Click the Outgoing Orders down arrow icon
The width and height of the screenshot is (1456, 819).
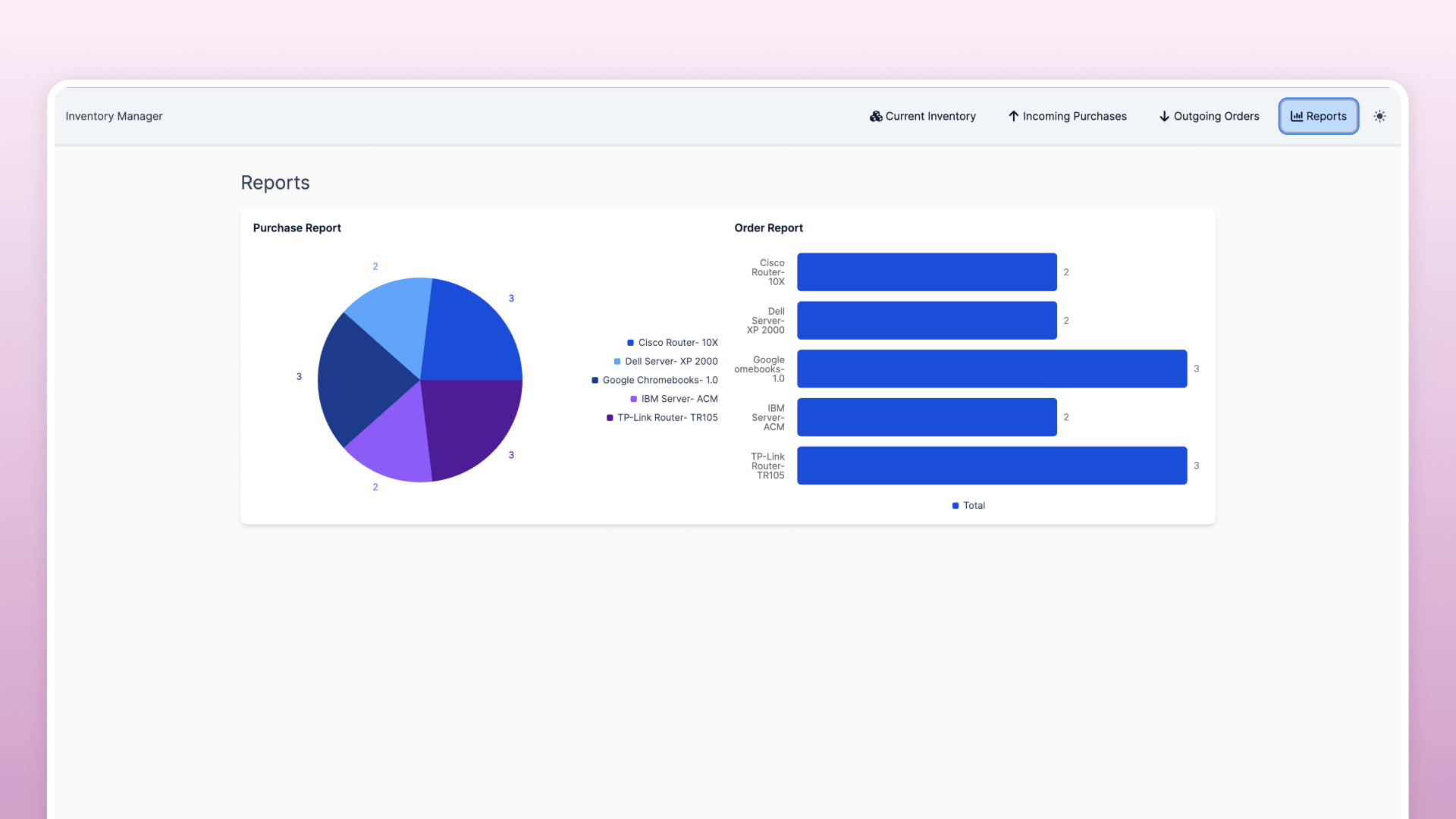click(x=1164, y=116)
